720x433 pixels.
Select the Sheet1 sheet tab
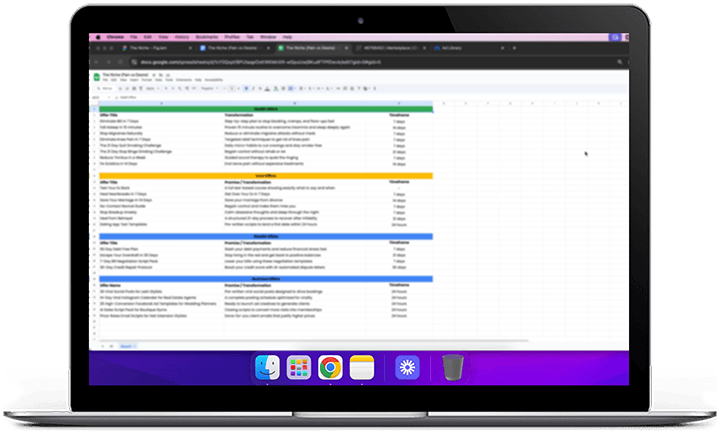coord(124,345)
